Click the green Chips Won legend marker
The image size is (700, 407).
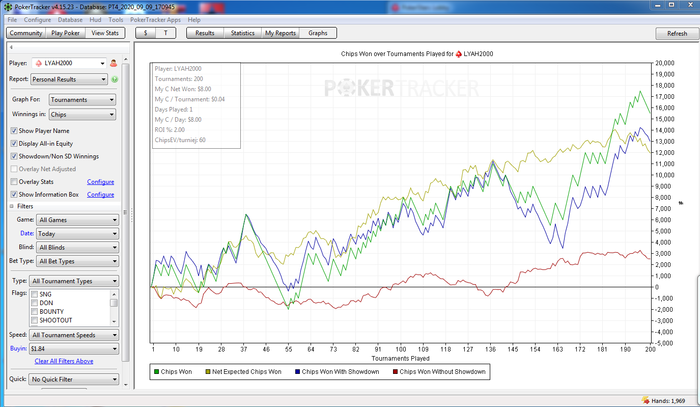click(157, 372)
